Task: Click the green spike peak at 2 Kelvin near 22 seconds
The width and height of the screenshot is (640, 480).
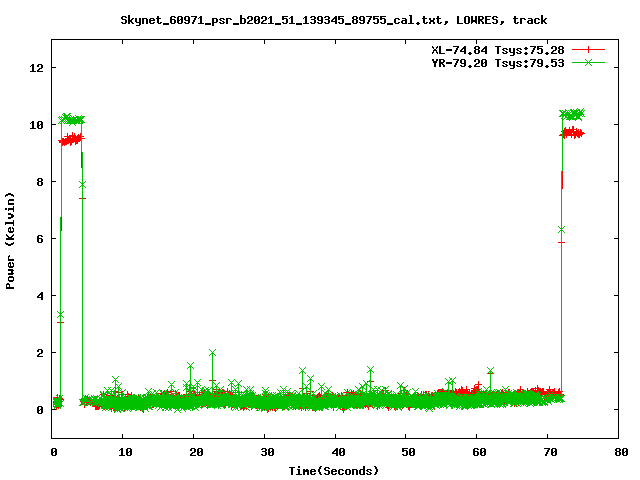Action: [212, 353]
